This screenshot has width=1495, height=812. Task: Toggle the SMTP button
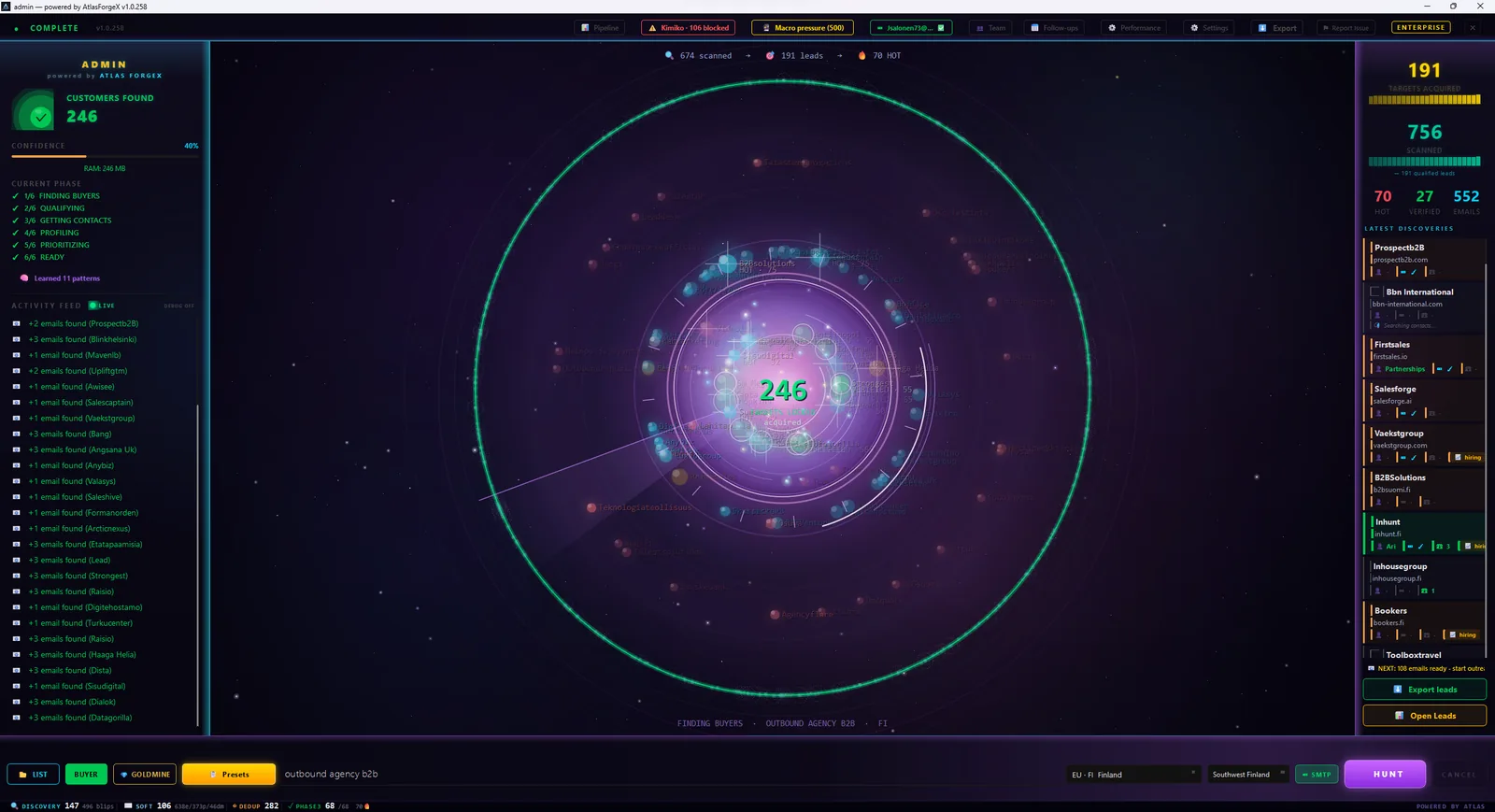click(1317, 775)
